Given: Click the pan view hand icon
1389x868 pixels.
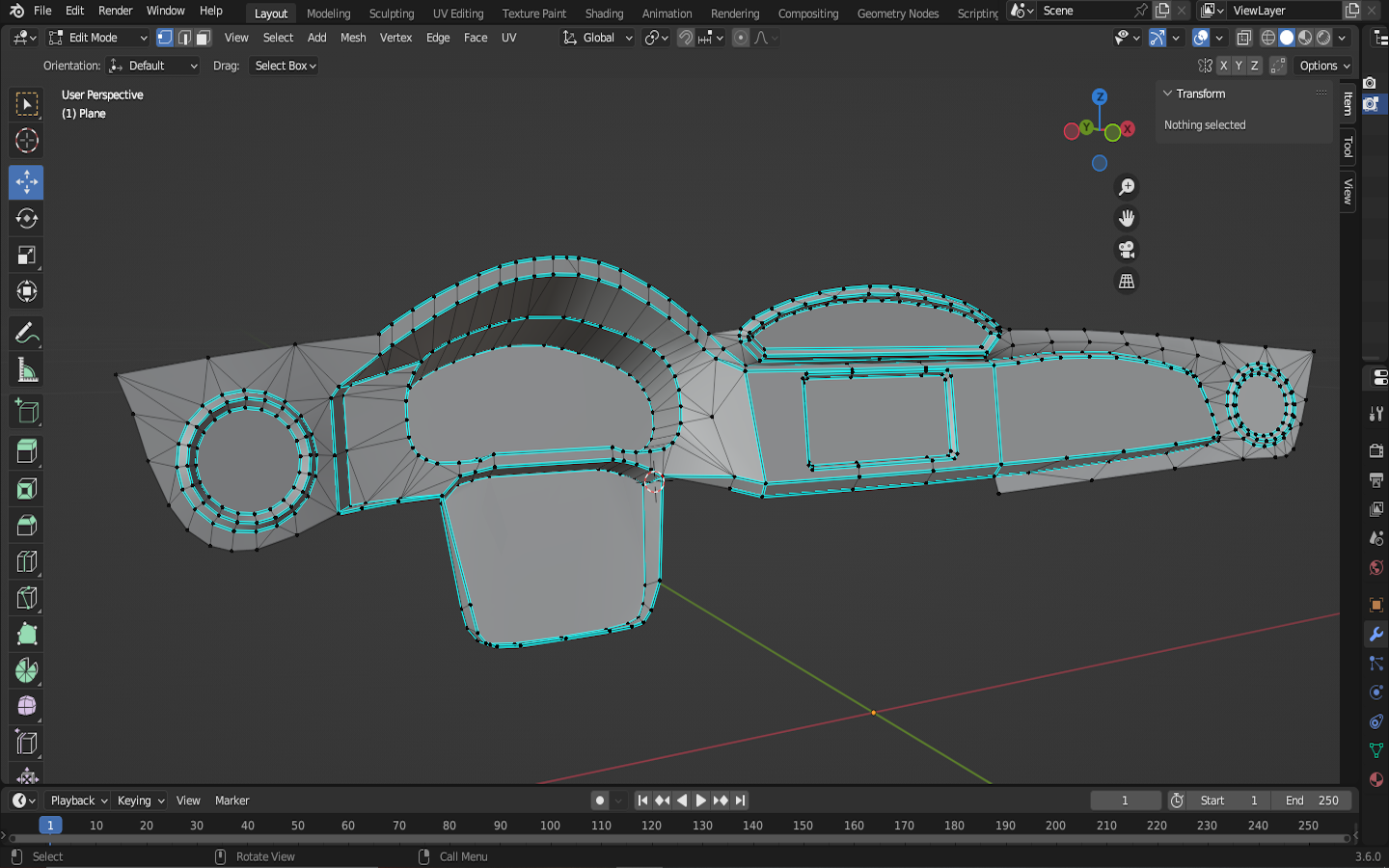Looking at the screenshot, I should (x=1126, y=219).
